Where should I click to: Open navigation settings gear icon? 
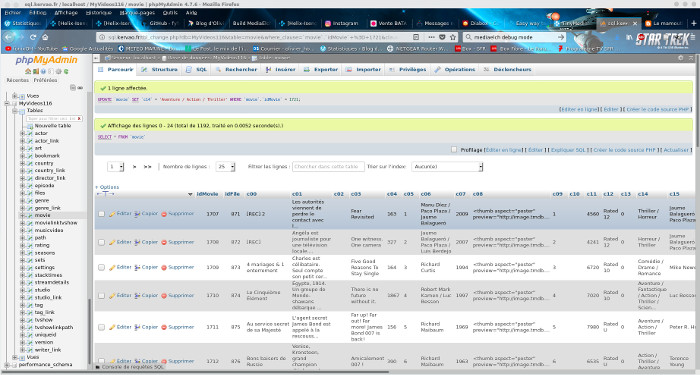pyautogui.click(x=58, y=71)
